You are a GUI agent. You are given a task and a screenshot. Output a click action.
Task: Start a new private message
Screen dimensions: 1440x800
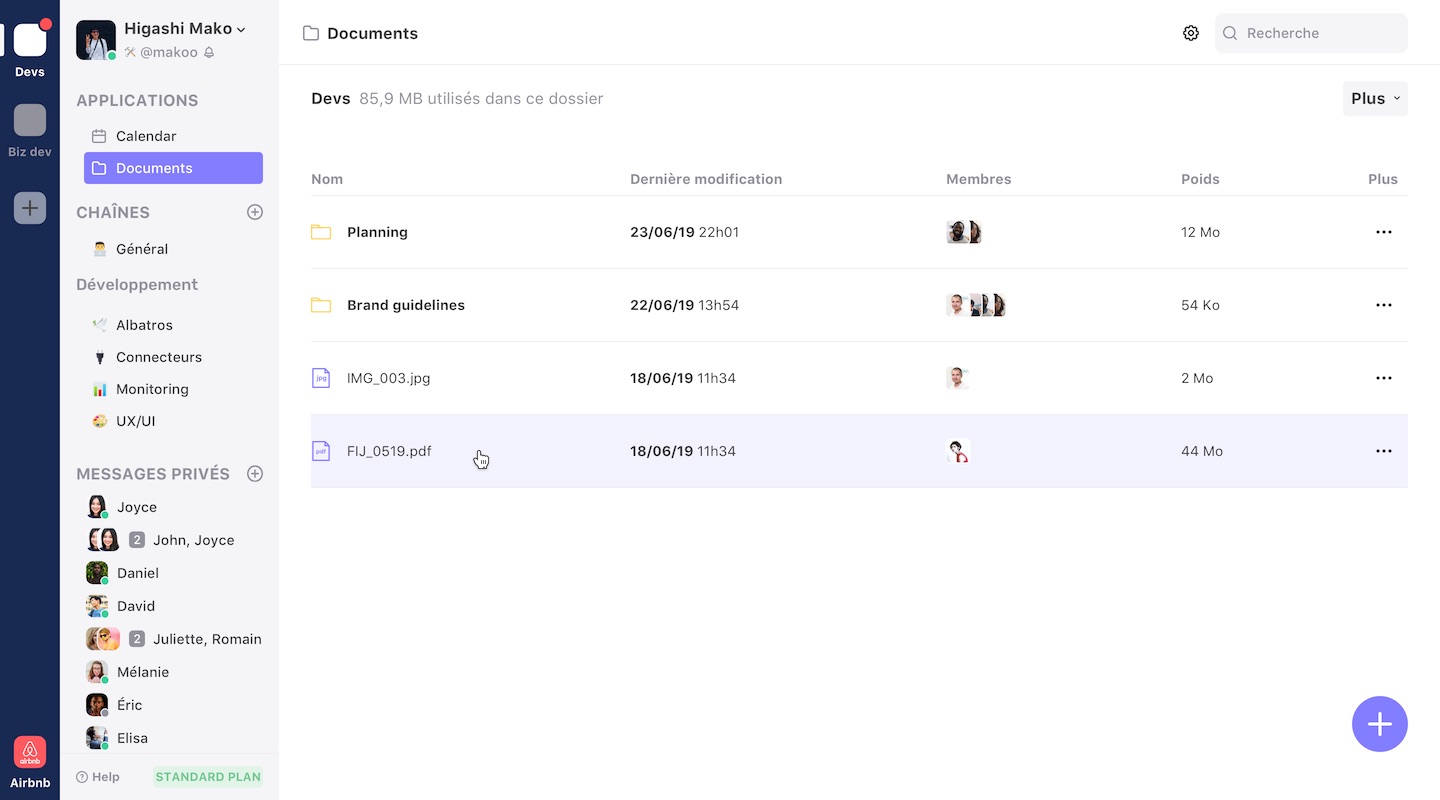[x=255, y=474]
